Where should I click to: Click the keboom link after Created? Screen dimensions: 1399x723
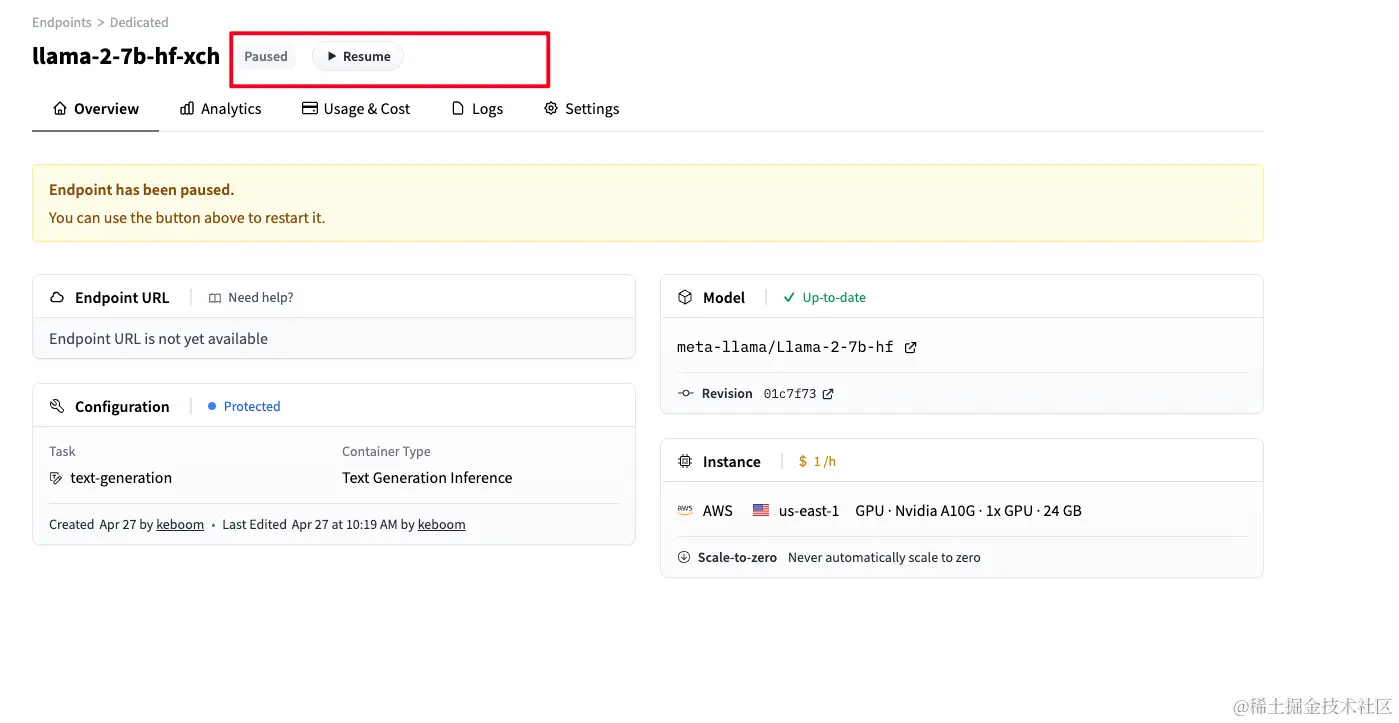180,525
